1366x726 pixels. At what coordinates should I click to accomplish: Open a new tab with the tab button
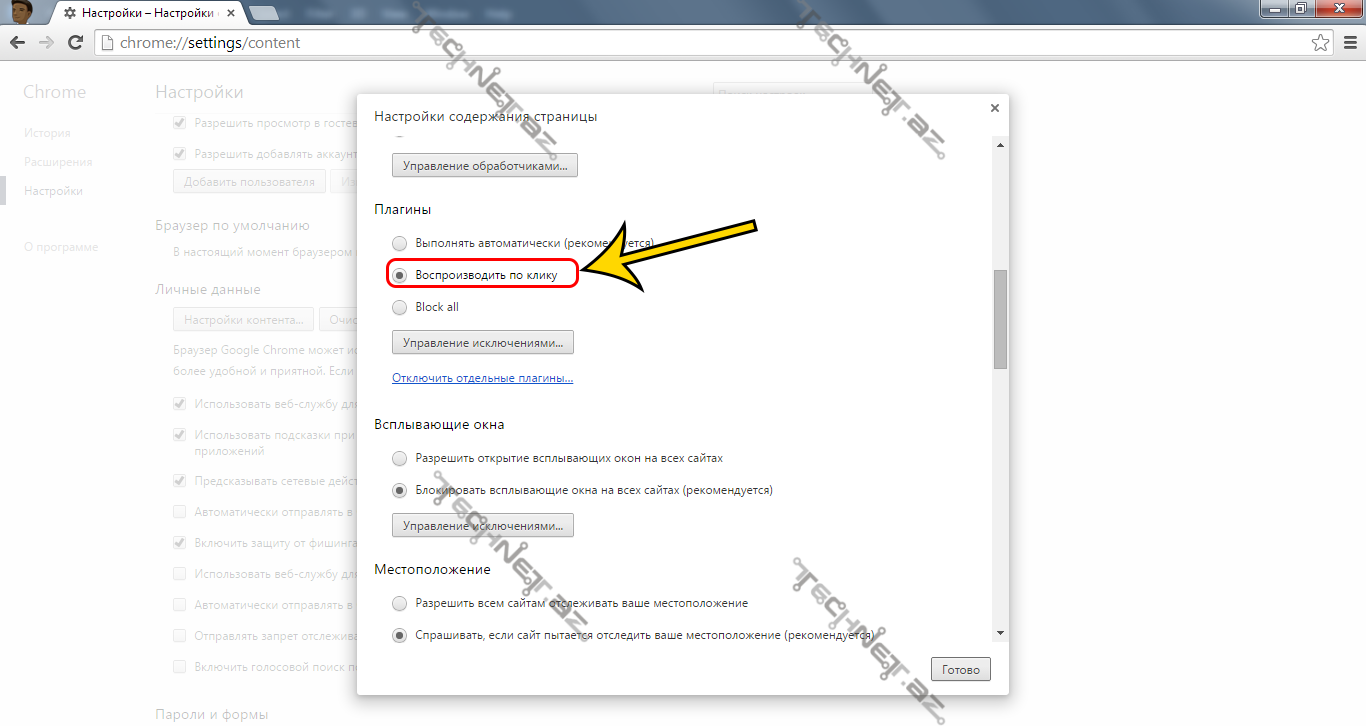263,13
